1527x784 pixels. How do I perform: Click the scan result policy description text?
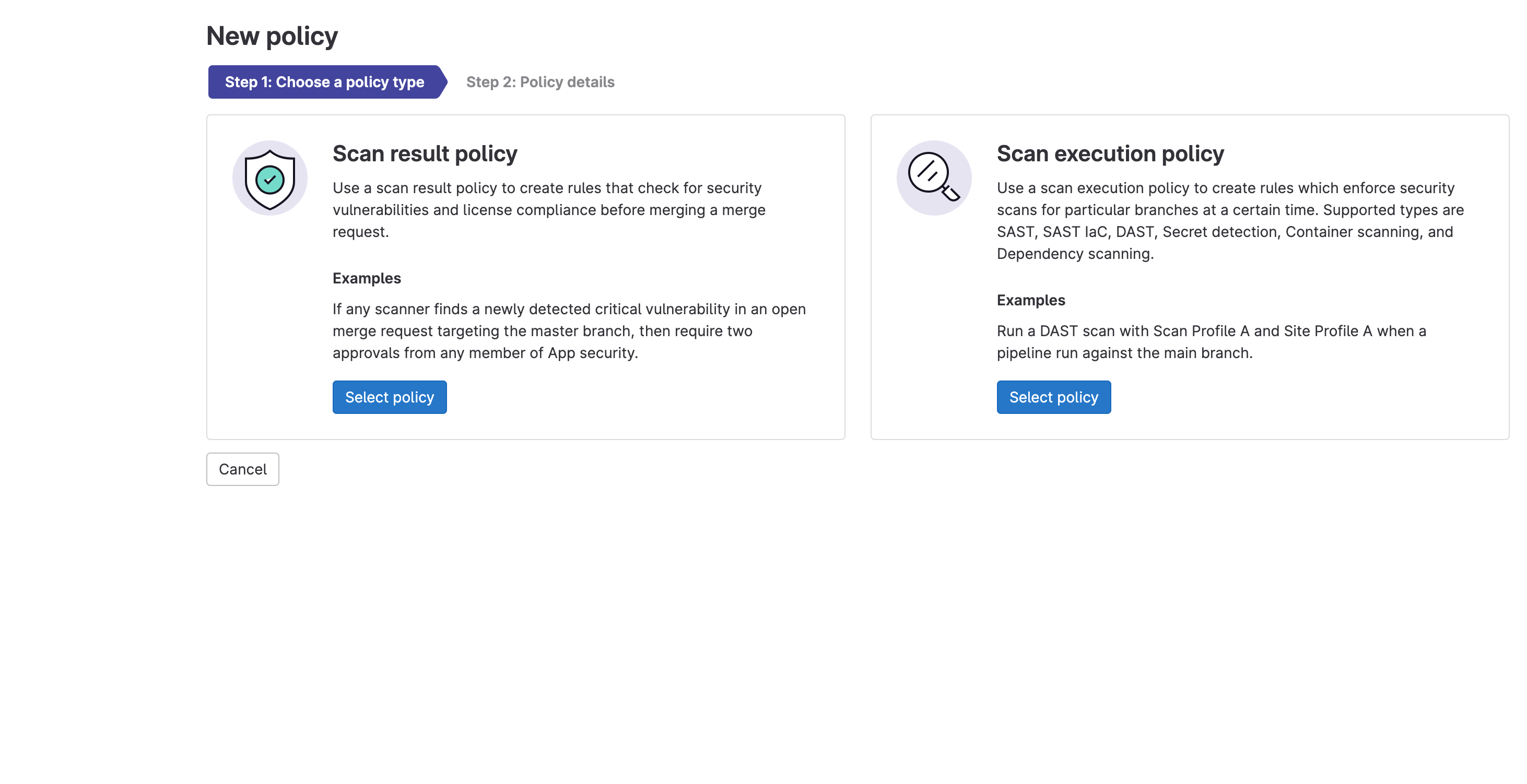click(548, 210)
